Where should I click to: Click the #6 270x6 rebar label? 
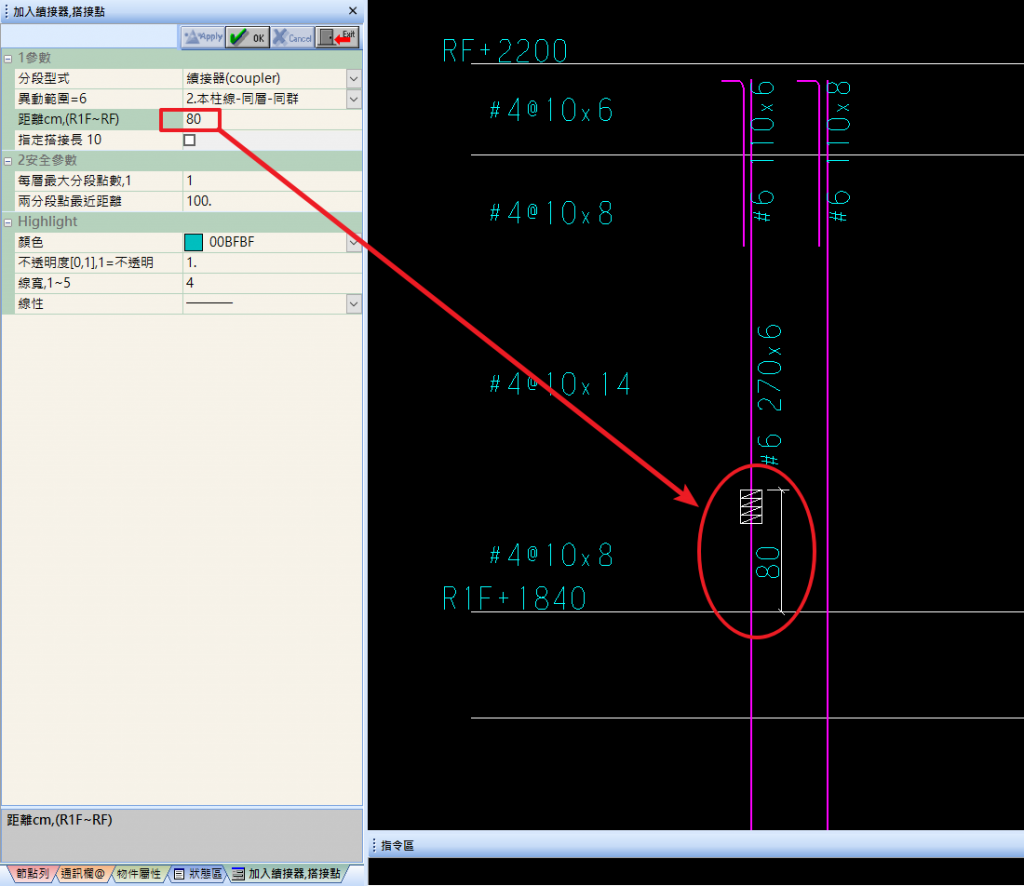770,395
